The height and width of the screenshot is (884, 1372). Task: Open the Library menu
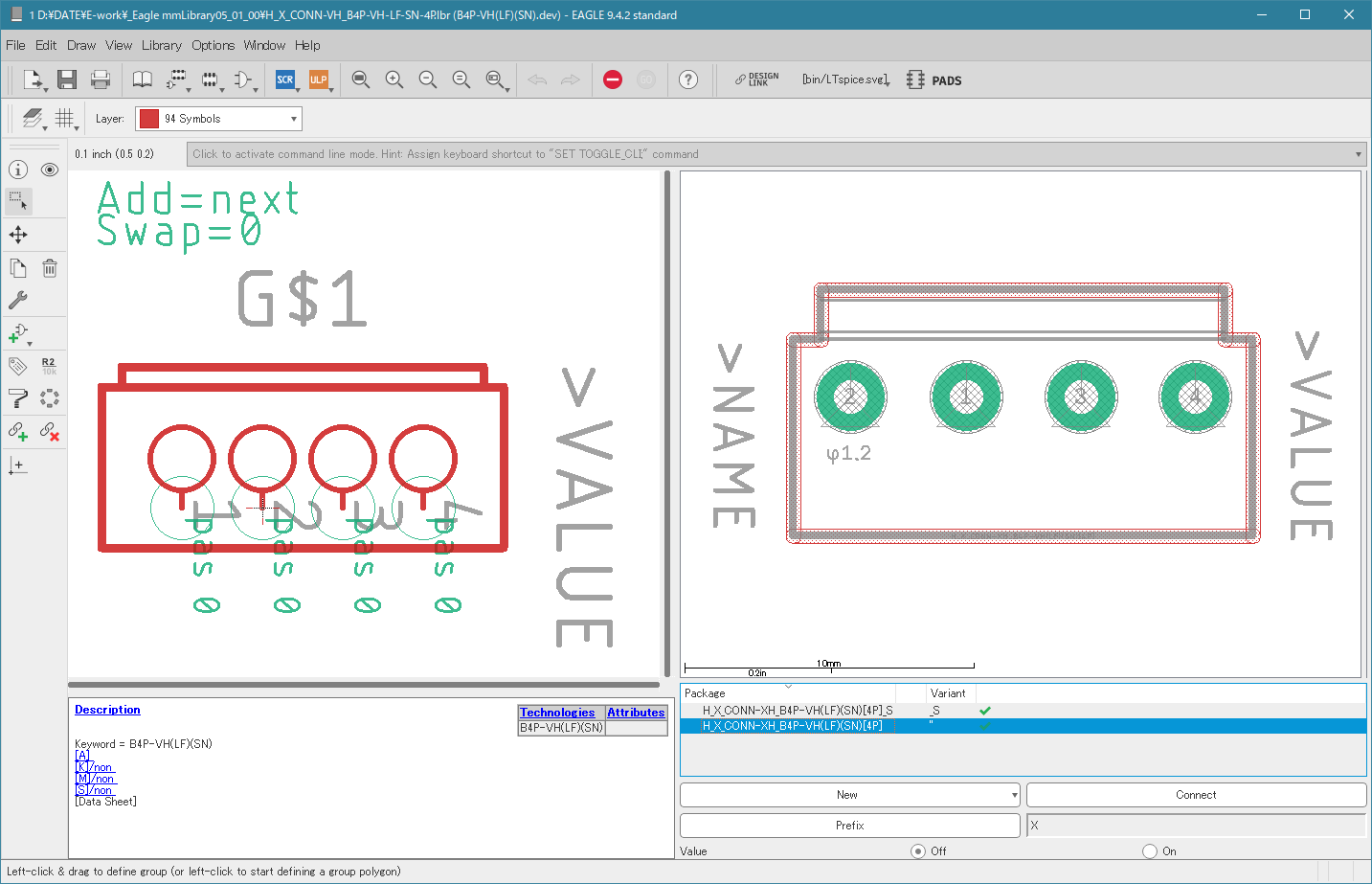161,45
